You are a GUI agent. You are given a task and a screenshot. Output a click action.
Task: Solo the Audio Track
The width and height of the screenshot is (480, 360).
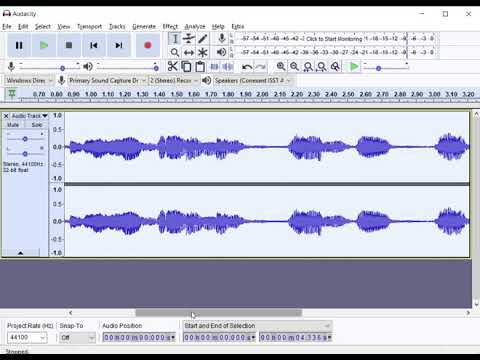[37, 125]
